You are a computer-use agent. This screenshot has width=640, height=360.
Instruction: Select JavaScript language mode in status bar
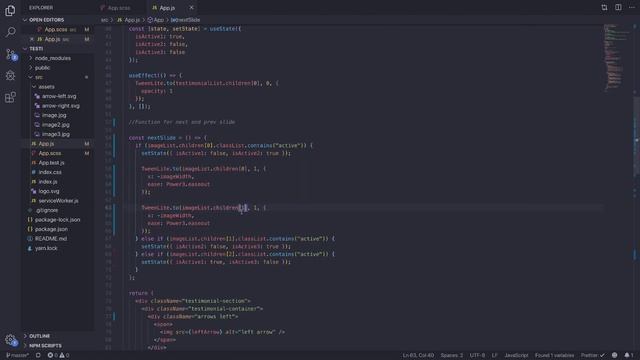tap(516, 355)
